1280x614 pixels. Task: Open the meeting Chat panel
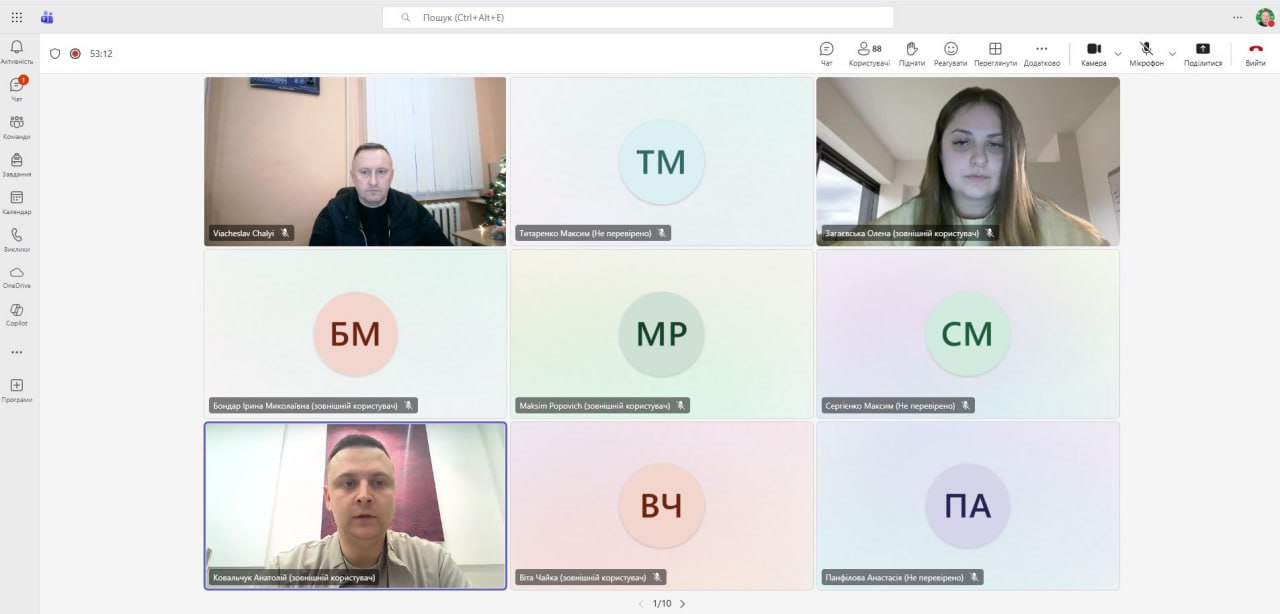pos(826,53)
